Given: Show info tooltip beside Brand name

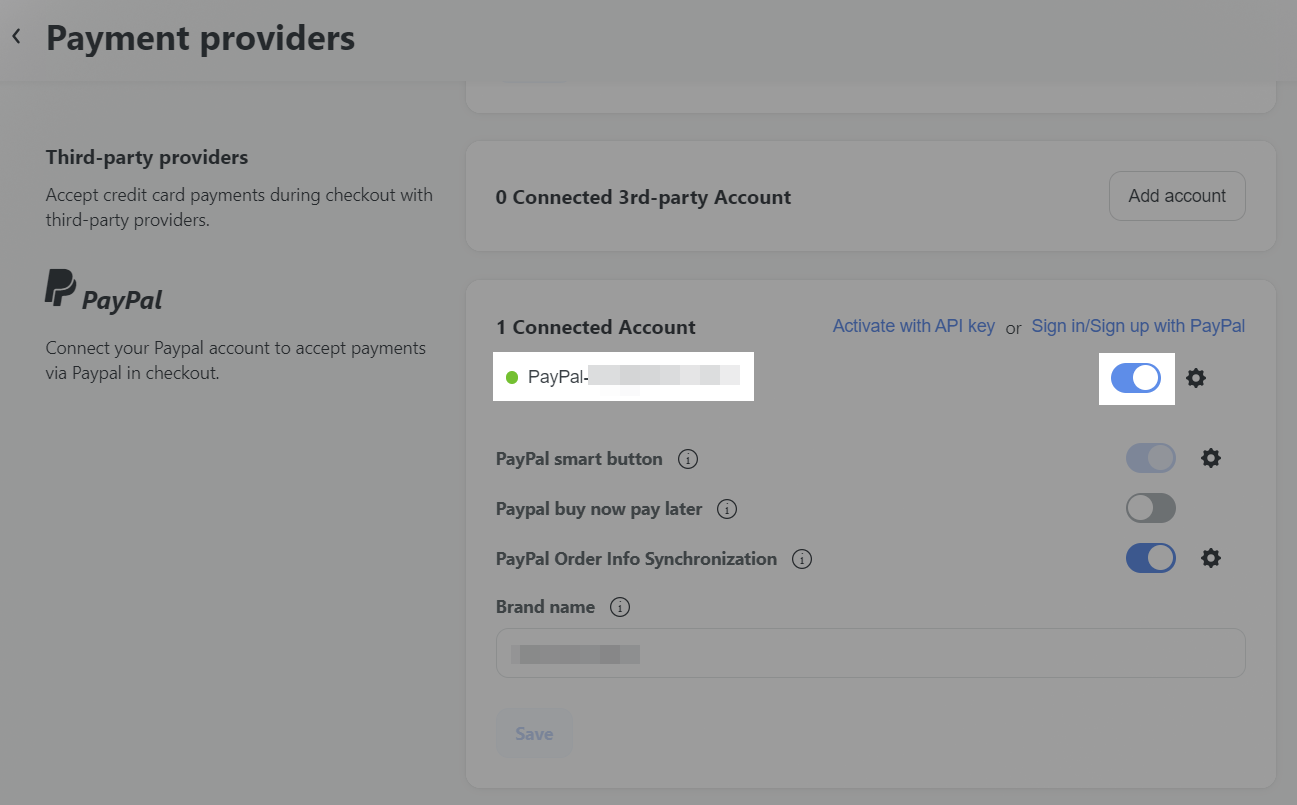Looking at the screenshot, I should [x=619, y=607].
